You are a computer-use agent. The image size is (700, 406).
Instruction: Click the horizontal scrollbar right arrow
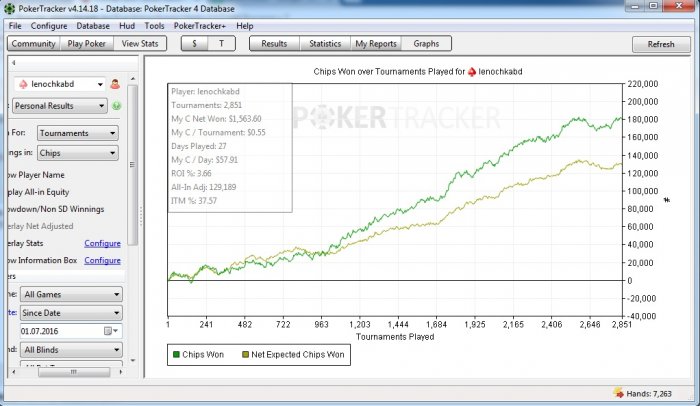[x=121, y=372]
